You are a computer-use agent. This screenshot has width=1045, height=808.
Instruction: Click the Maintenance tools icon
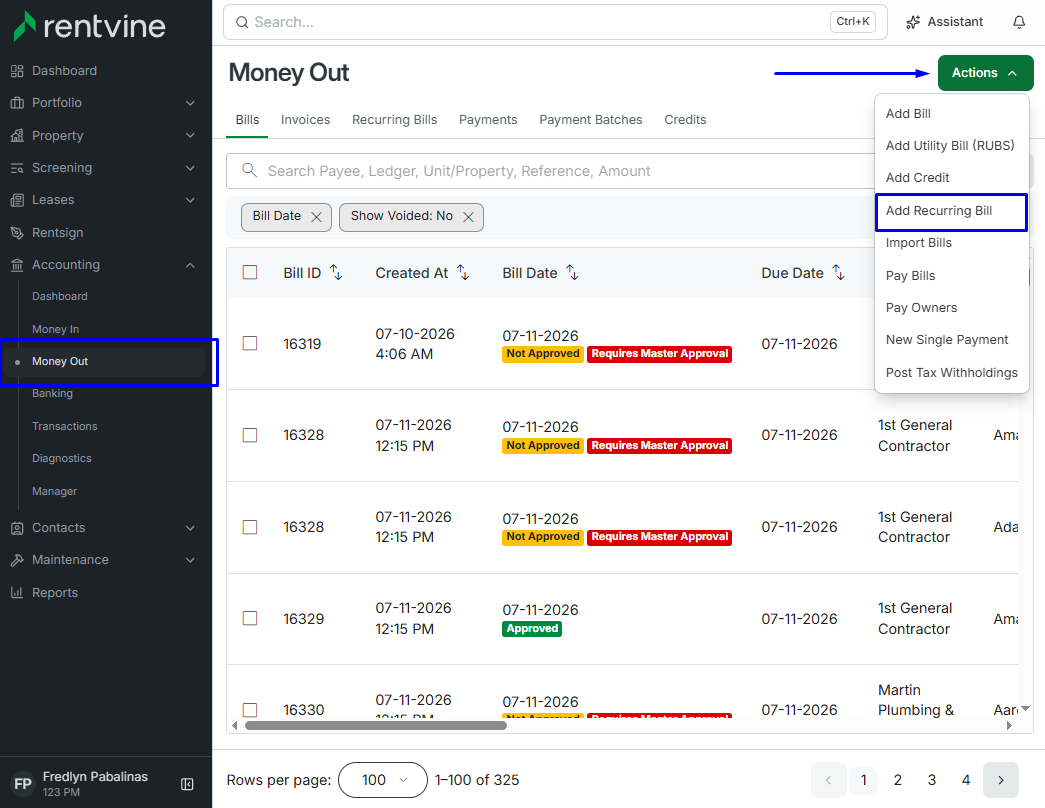(17, 560)
